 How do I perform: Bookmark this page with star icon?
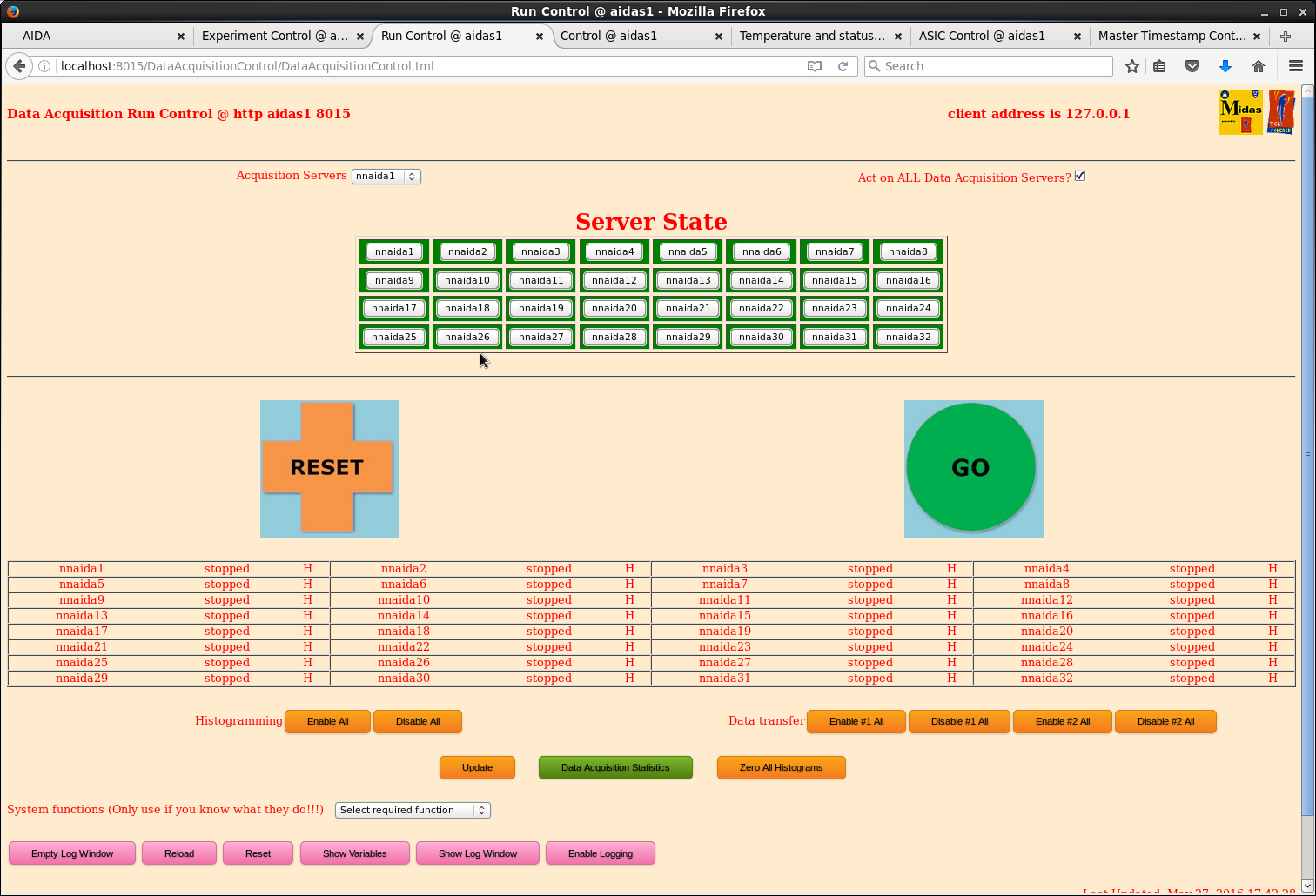[x=1131, y=66]
